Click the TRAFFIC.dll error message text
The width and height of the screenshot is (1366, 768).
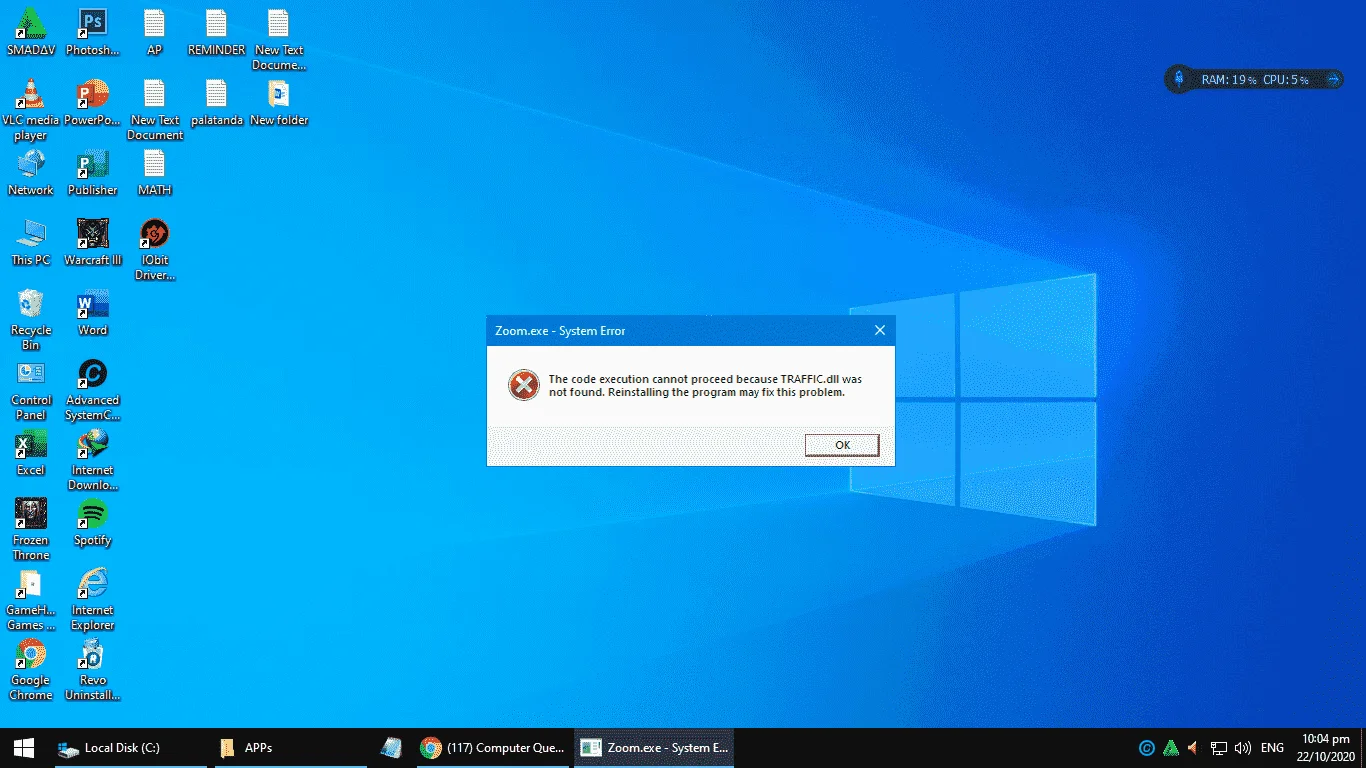click(705, 386)
